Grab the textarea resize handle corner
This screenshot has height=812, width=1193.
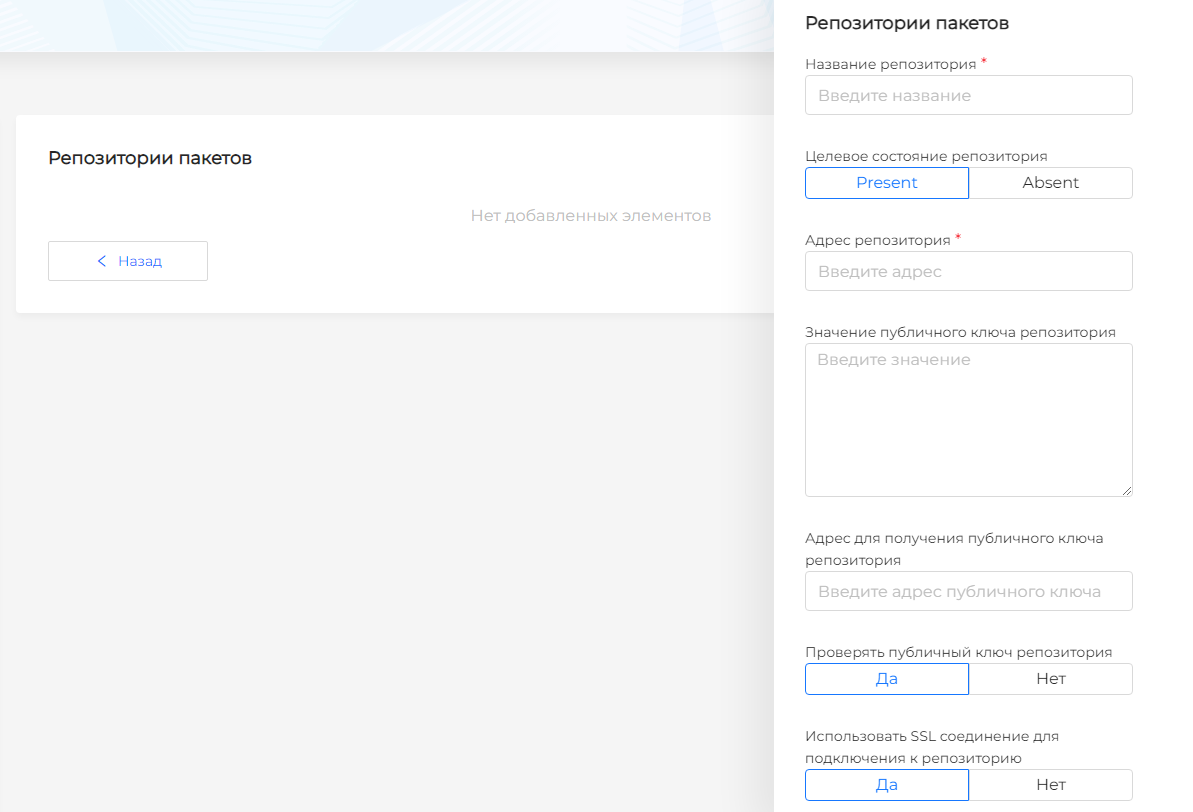click(1127, 491)
